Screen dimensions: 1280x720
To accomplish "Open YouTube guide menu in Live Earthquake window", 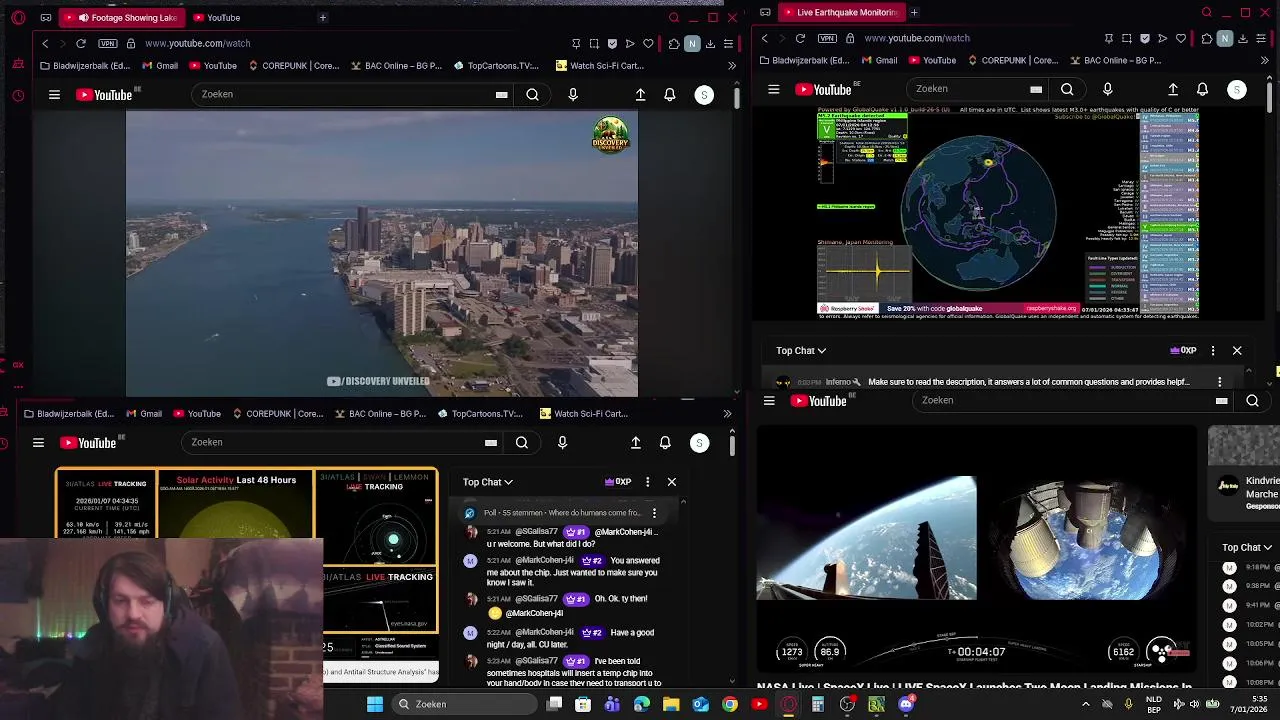I will (x=773, y=89).
